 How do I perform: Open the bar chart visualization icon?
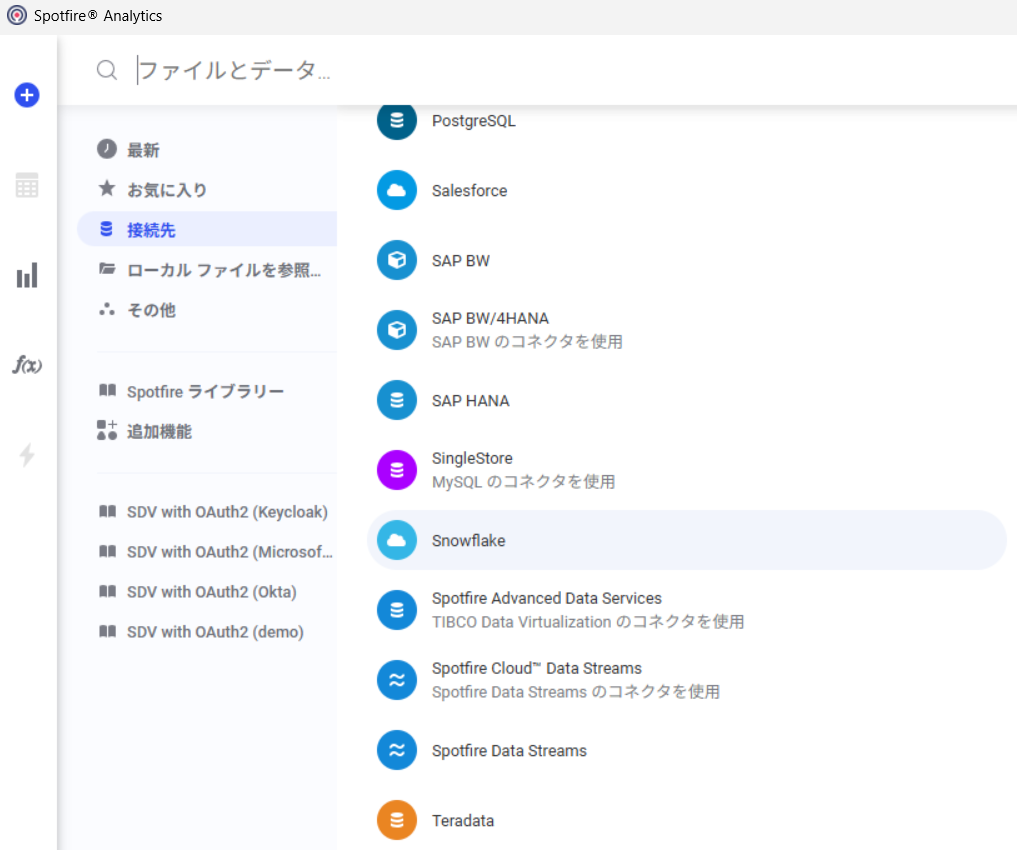coord(27,276)
